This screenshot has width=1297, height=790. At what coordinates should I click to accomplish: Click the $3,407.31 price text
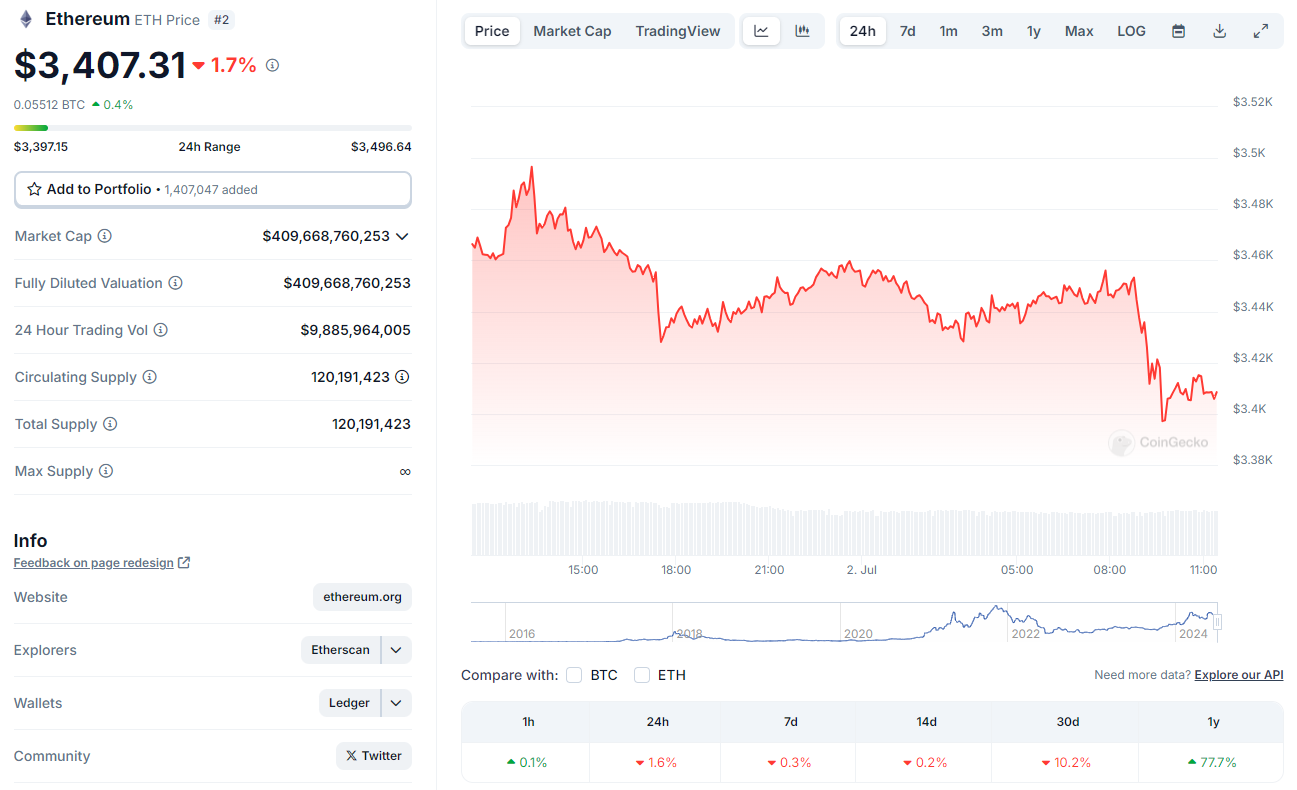(100, 65)
